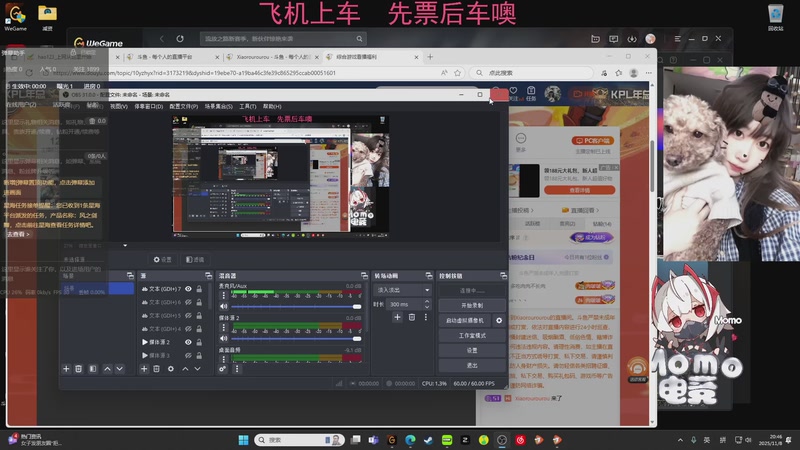Viewport: 800px width, 450px height.
Task: Expand the system tray hidden icons chevron
Action: point(680,440)
